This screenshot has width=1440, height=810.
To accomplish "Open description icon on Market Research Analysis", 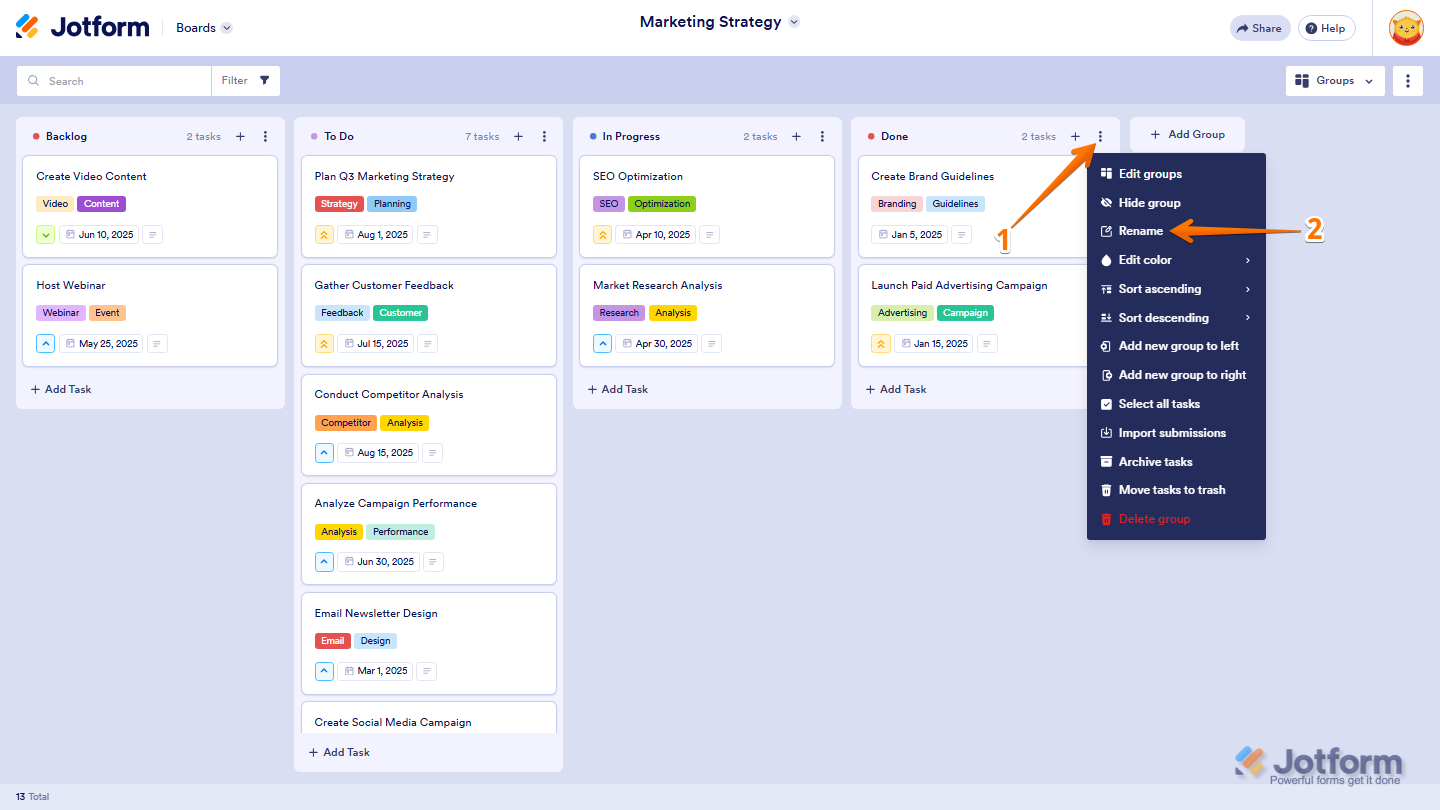I will pyautogui.click(x=710, y=344).
